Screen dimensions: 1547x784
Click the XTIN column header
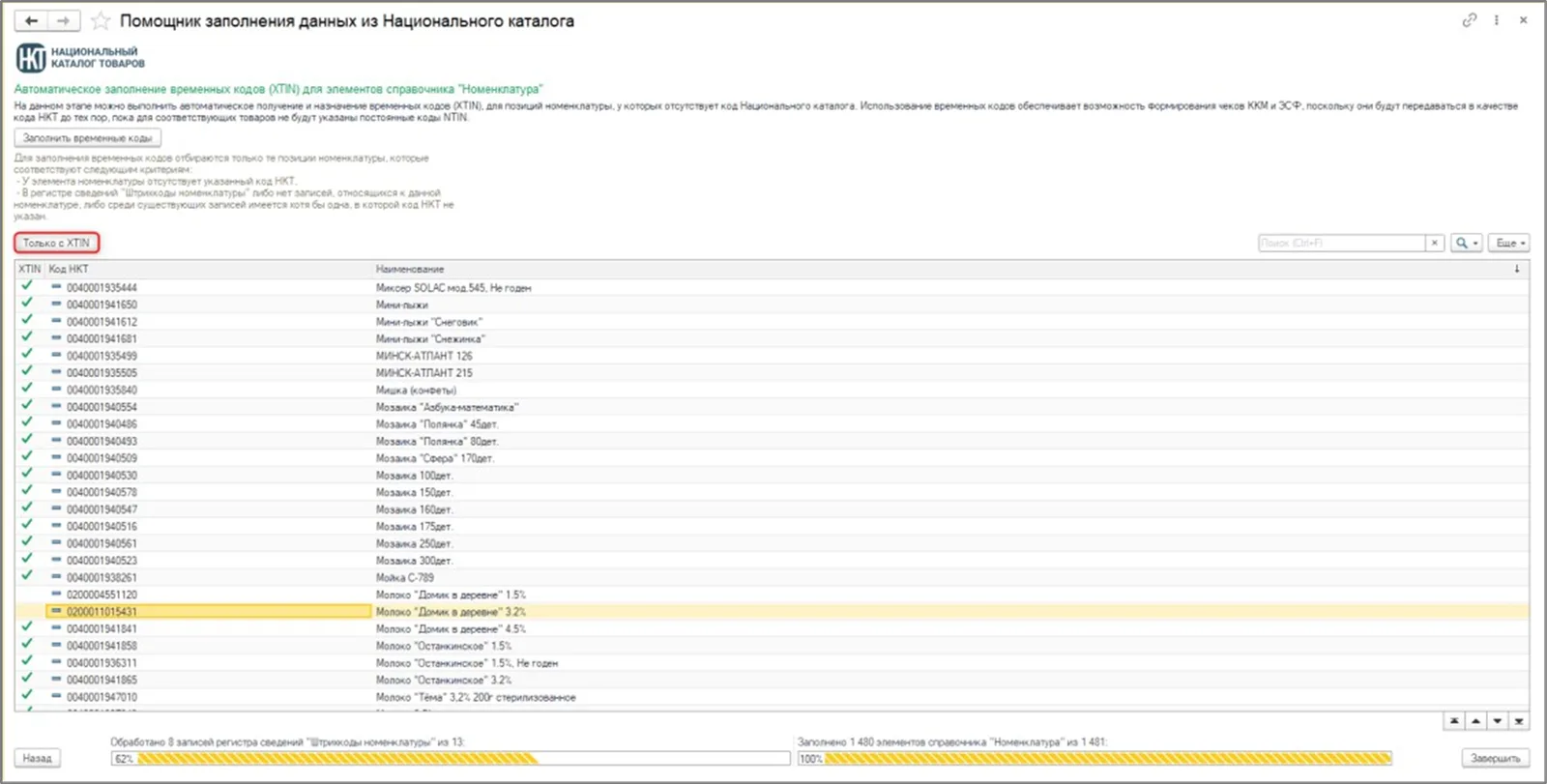pos(30,269)
